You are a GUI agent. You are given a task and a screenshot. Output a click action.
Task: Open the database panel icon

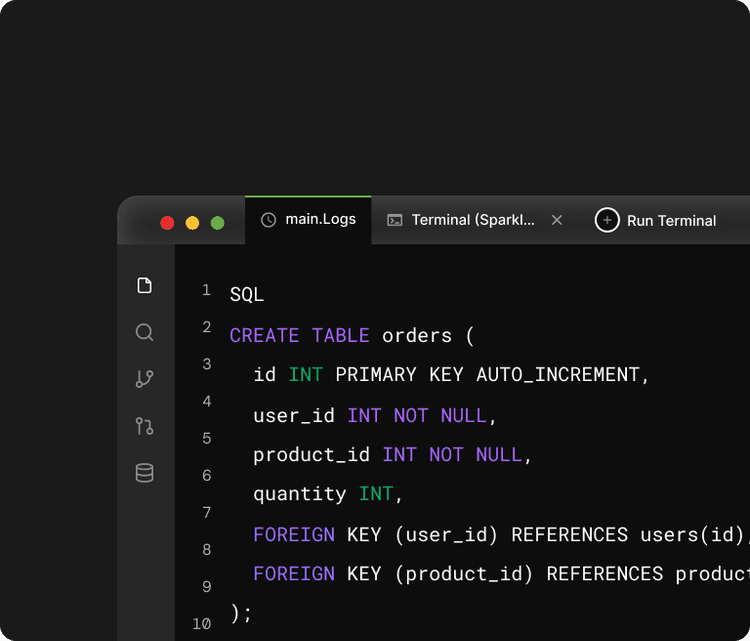coord(144,473)
